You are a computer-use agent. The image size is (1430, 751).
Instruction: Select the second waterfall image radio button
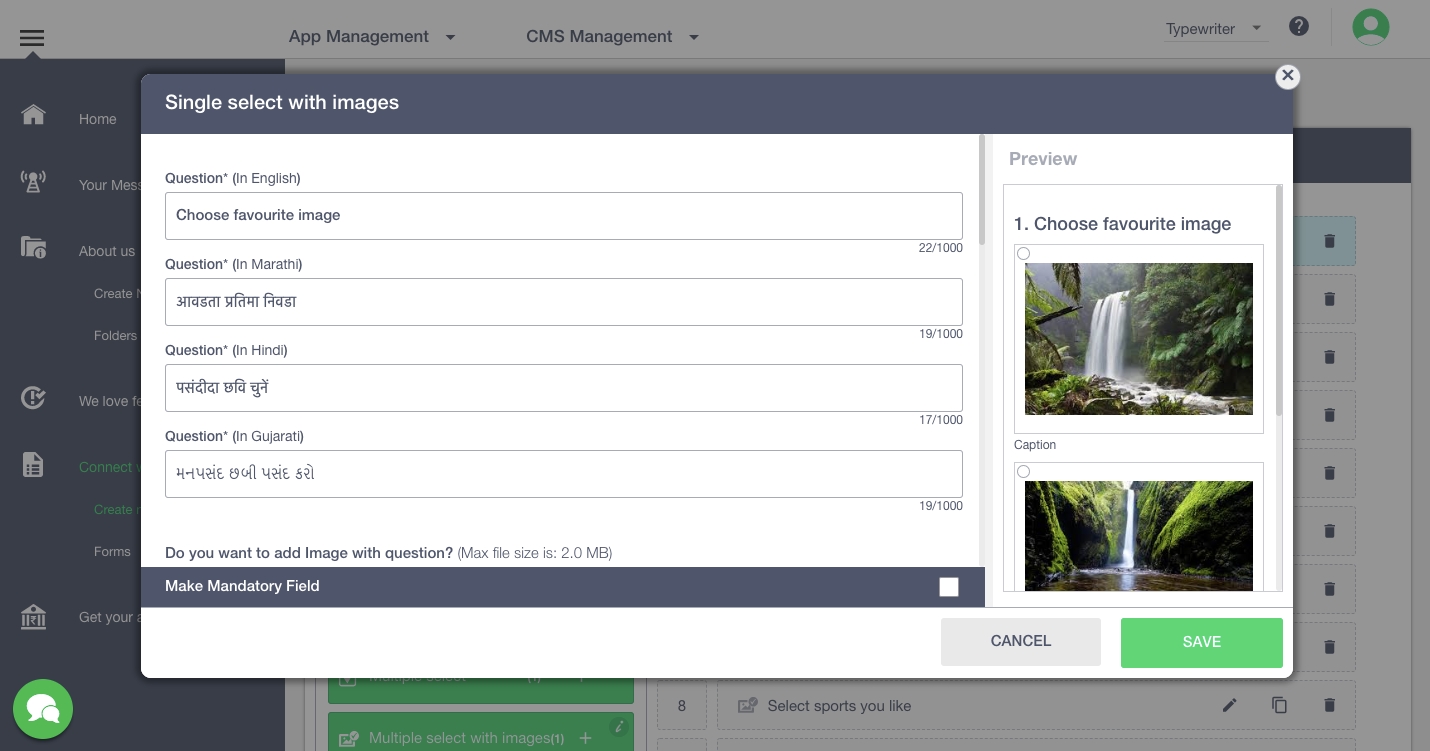[x=1023, y=472]
